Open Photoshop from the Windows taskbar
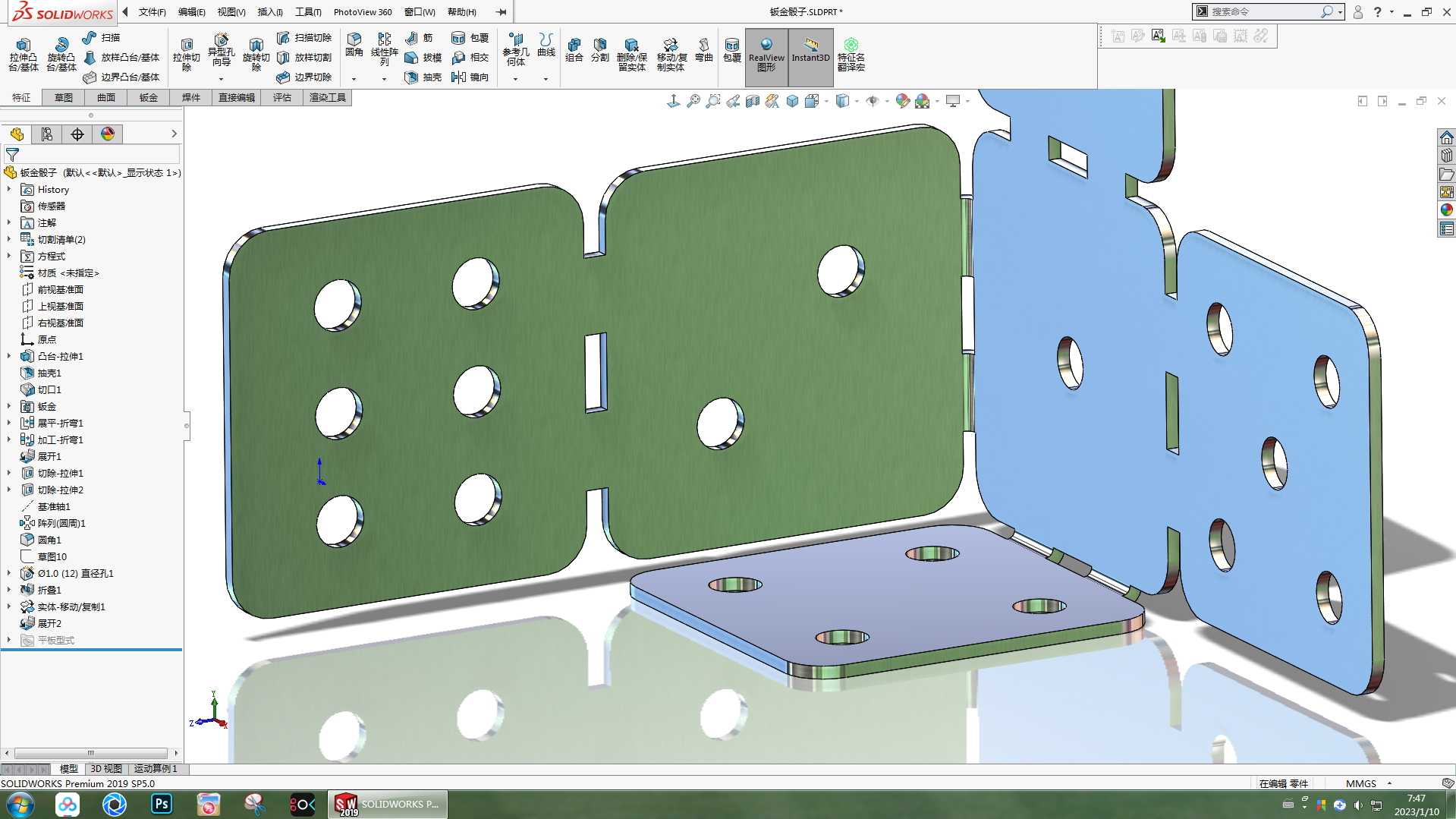 [162, 804]
